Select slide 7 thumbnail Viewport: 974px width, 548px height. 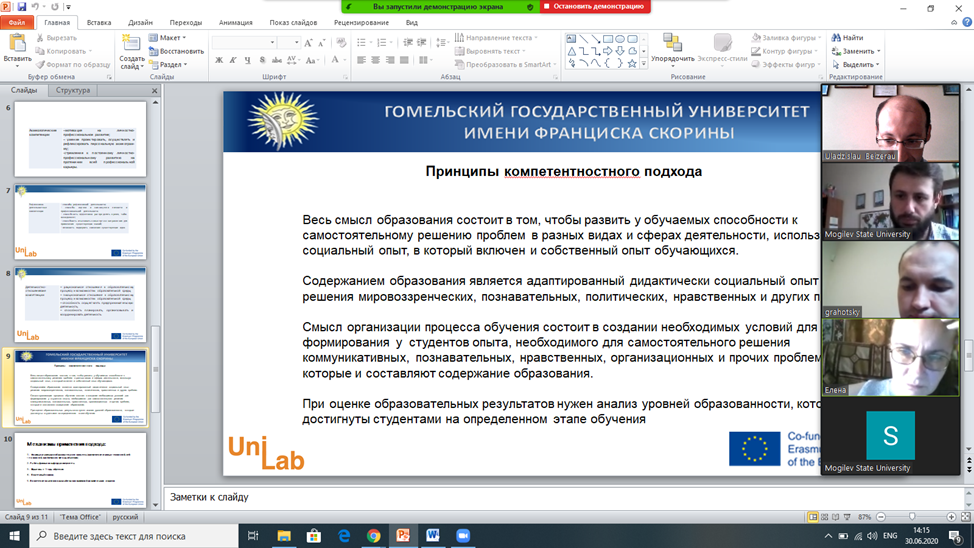[80, 221]
